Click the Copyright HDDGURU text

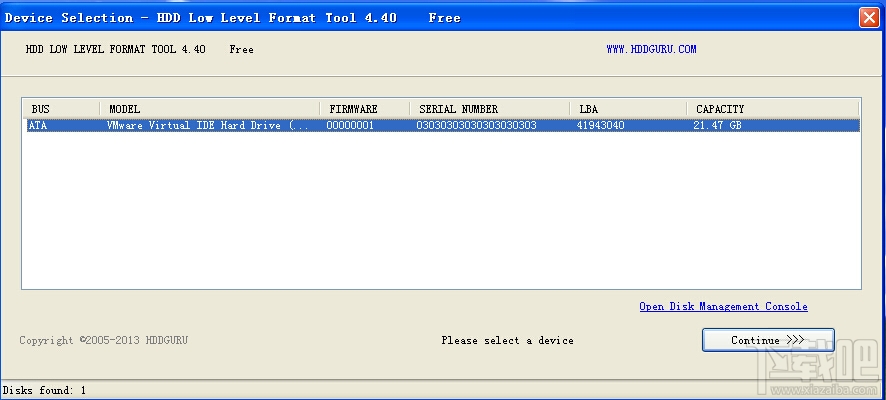[103, 340]
